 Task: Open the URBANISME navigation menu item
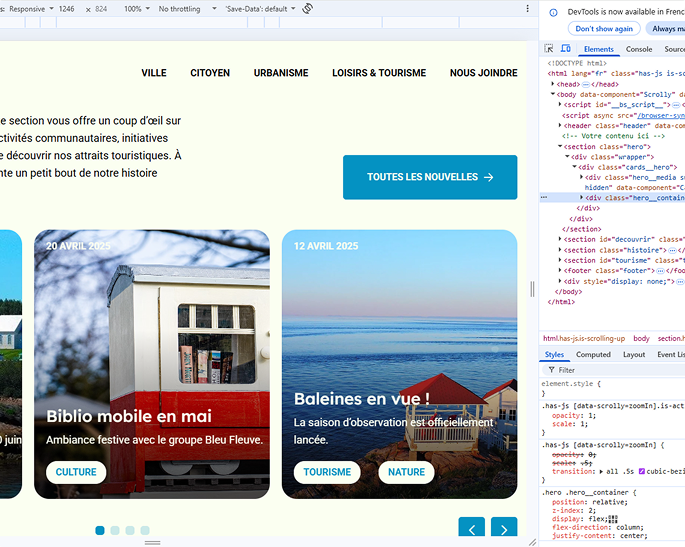281,73
